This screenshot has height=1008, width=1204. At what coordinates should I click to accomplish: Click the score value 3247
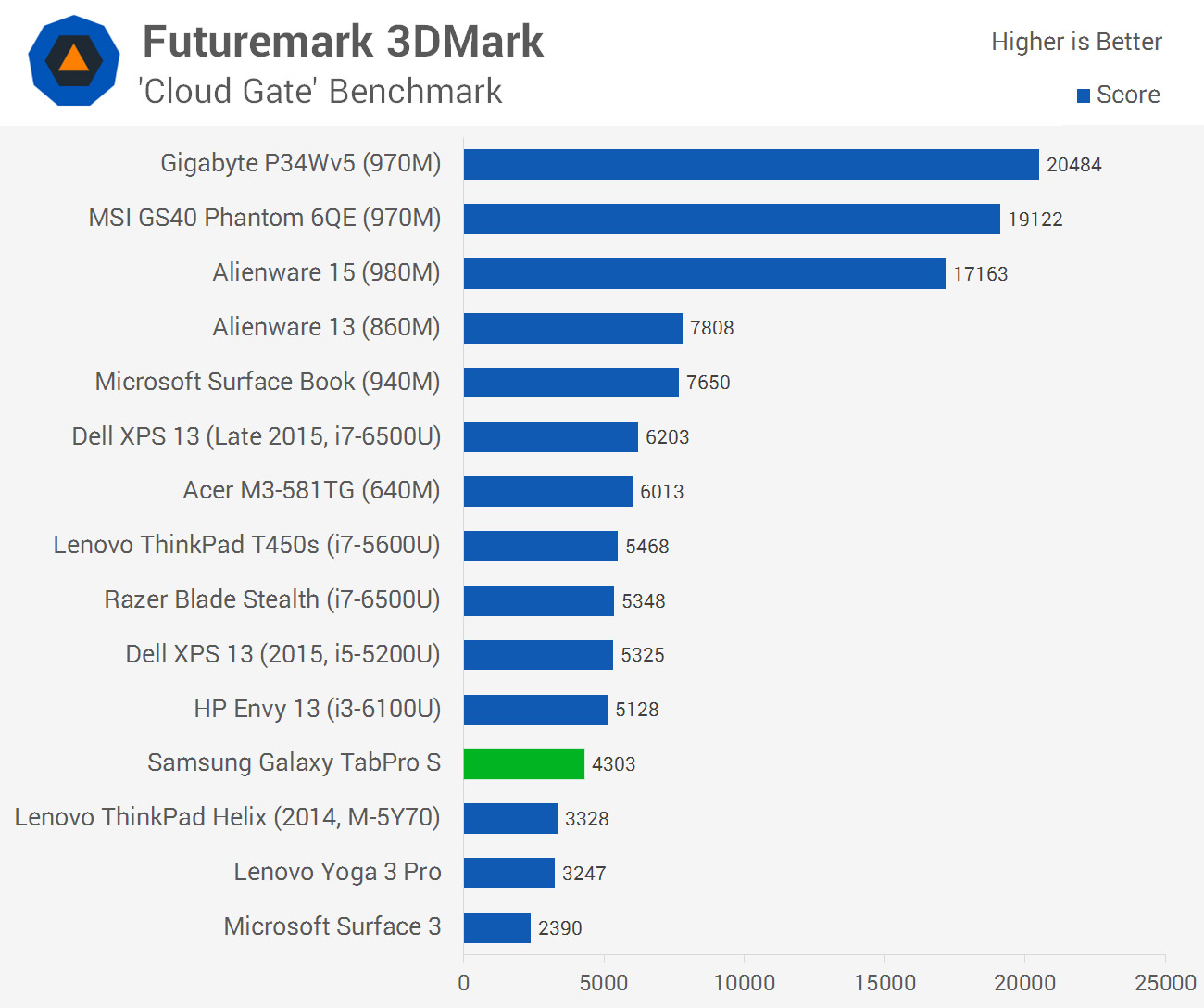[584, 874]
